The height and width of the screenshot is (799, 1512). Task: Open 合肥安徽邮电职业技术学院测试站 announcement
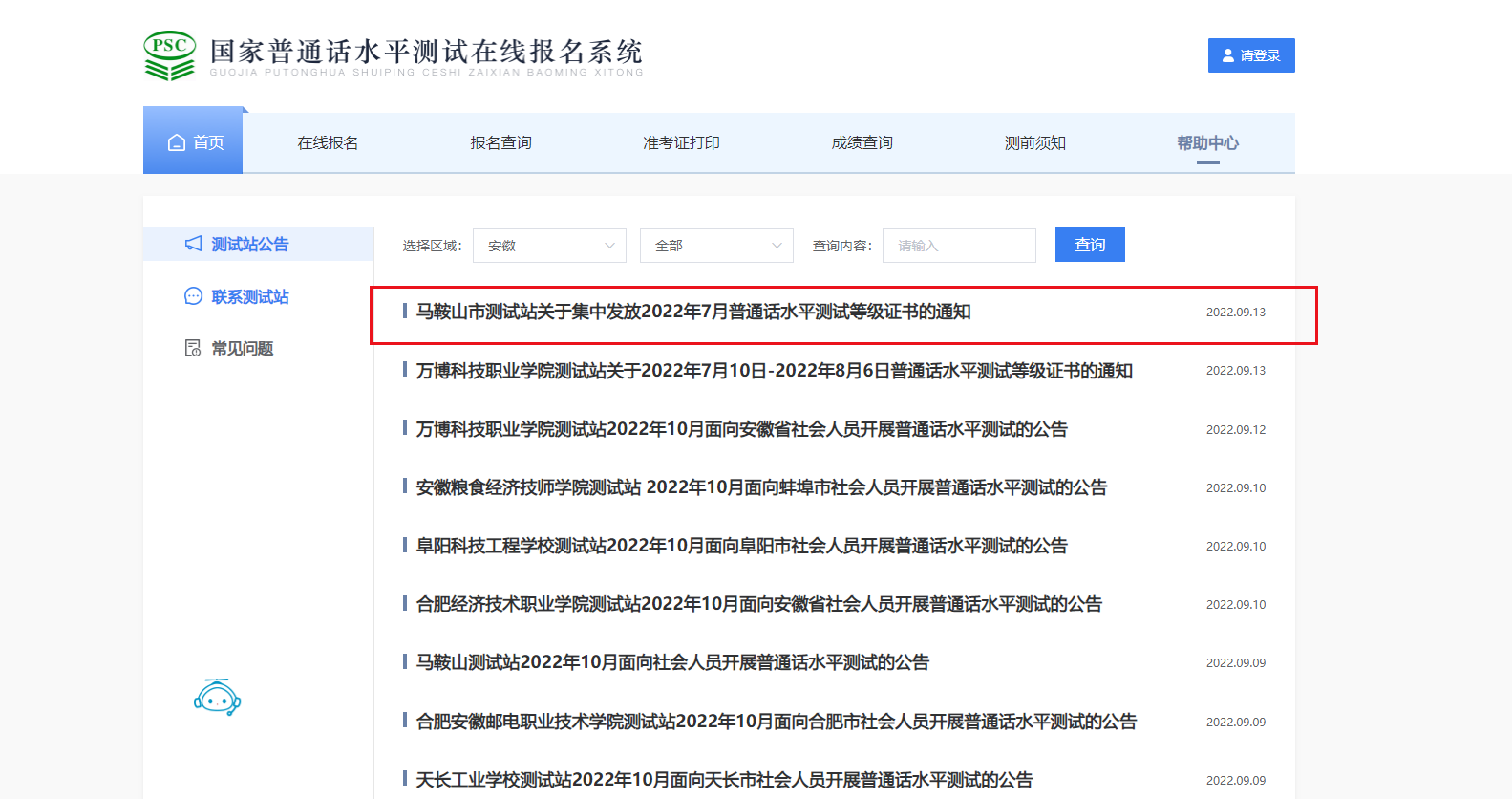pyautogui.click(x=777, y=722)
